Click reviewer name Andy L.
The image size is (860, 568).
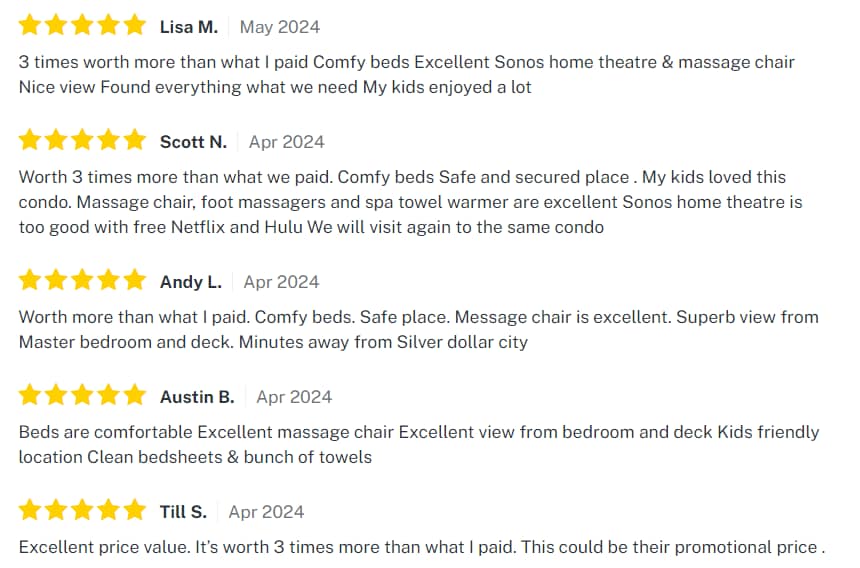coord(191,282)
